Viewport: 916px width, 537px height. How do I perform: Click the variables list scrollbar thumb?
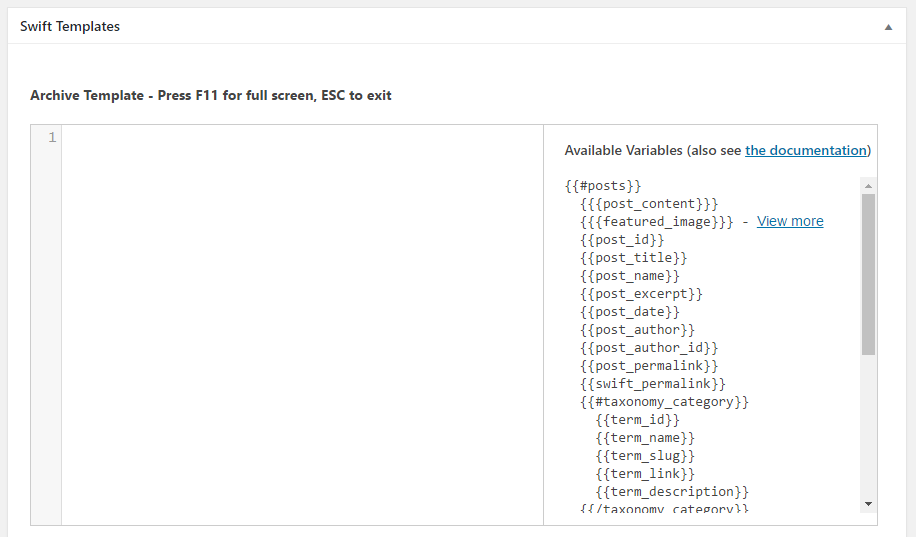point(868,274)
